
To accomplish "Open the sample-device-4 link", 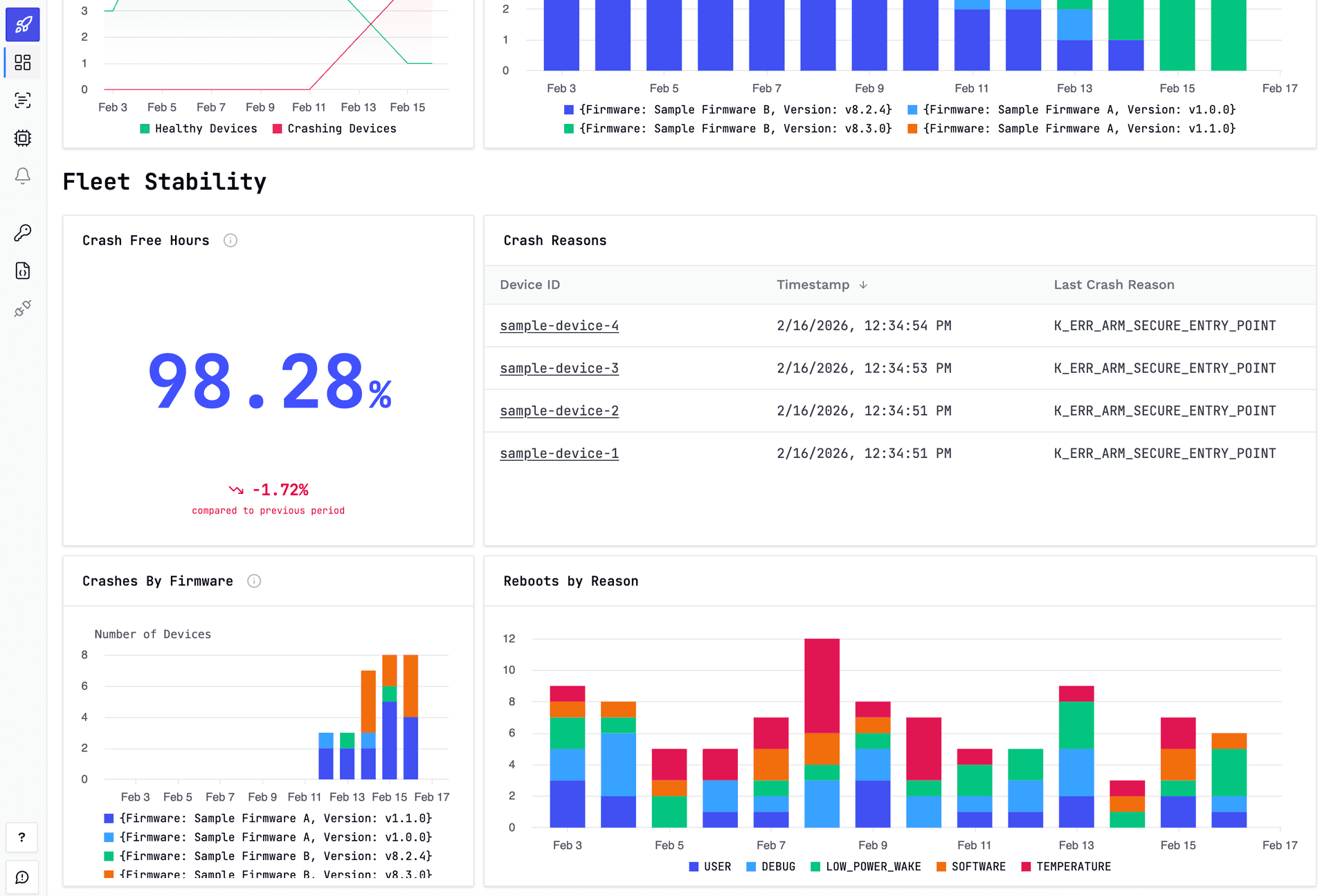I will pyautogui.click(x=559, y=326).
